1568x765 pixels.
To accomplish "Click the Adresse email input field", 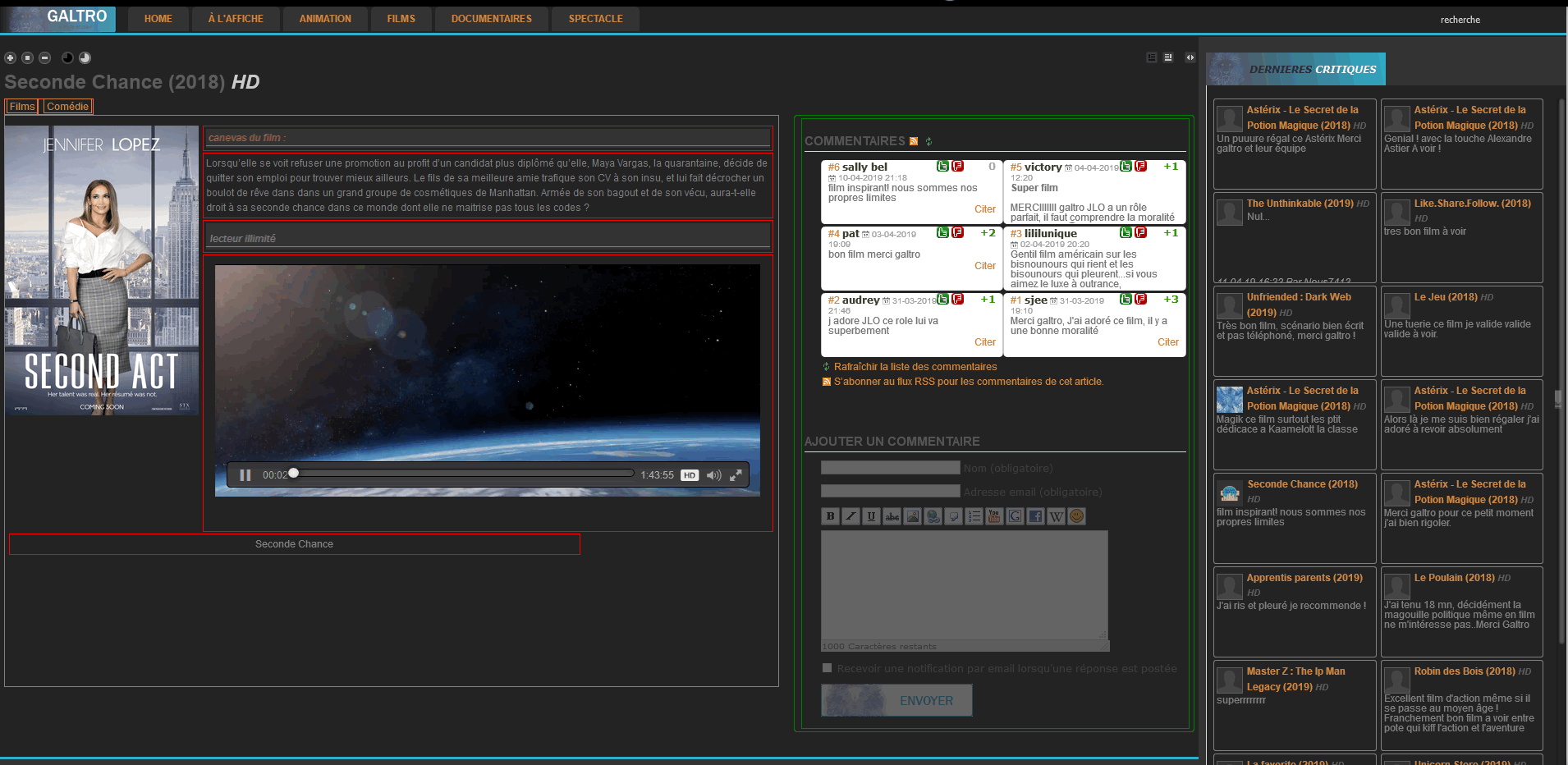I will [x=891, y=492].
